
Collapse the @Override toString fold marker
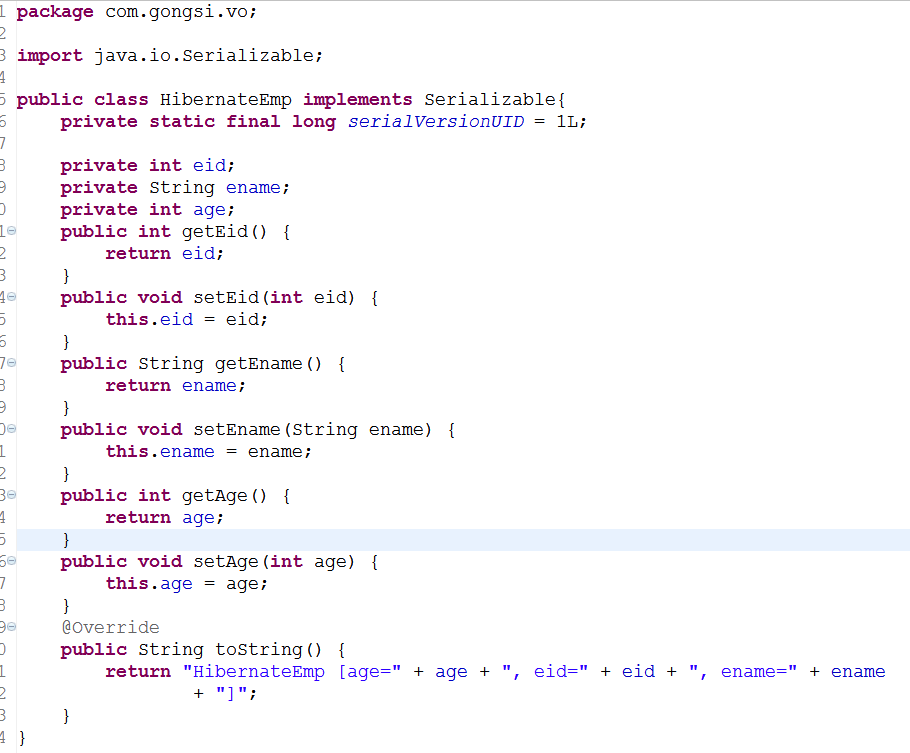tap(11, 627)
